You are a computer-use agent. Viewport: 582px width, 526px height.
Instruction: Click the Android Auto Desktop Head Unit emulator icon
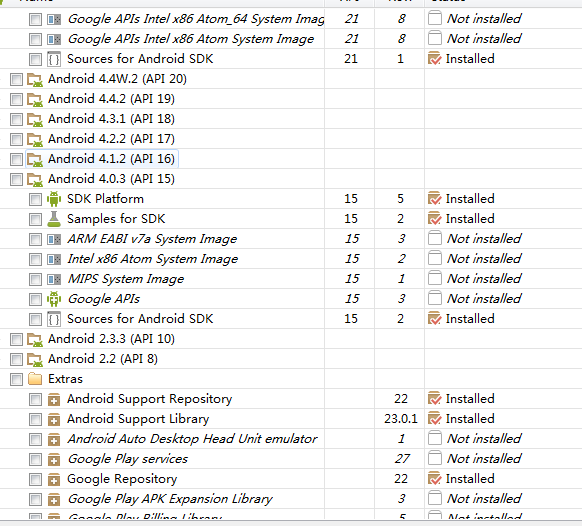[x=54, y=440]
